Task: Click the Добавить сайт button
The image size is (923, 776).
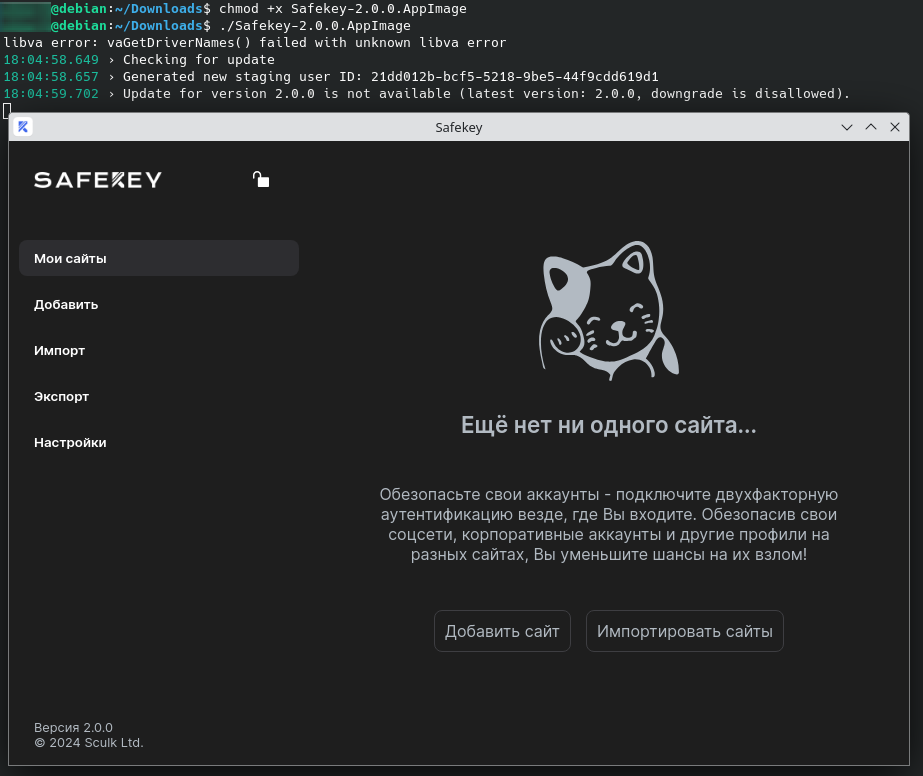Action: pos(502,631)
